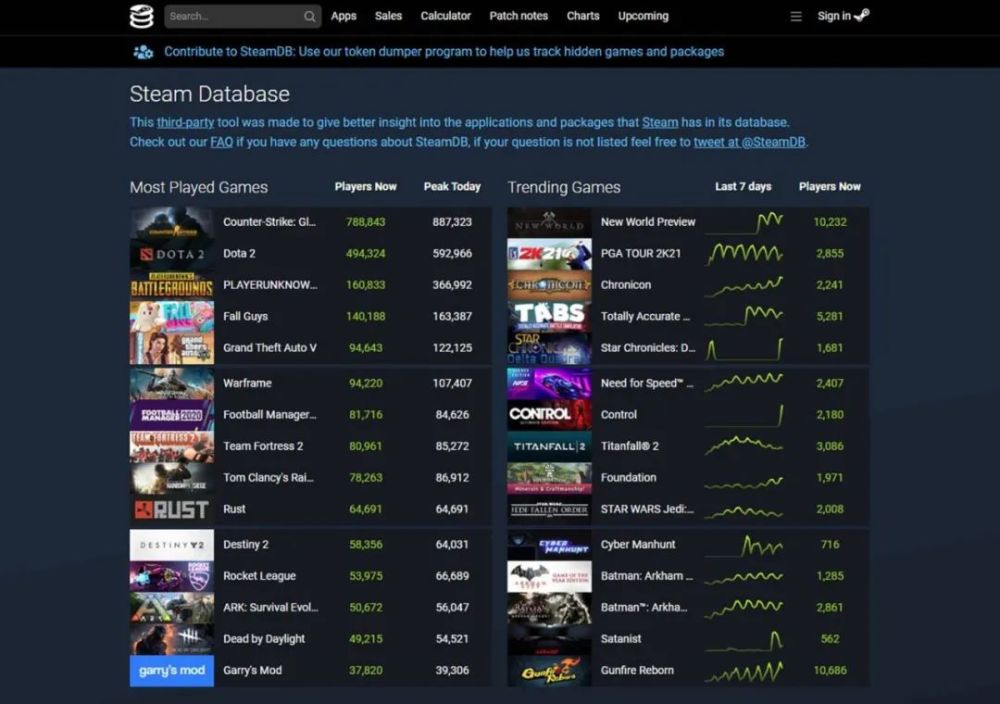1000x704 pixels.
Task: Click the Control game thumbnail
Action: [549, 415]
